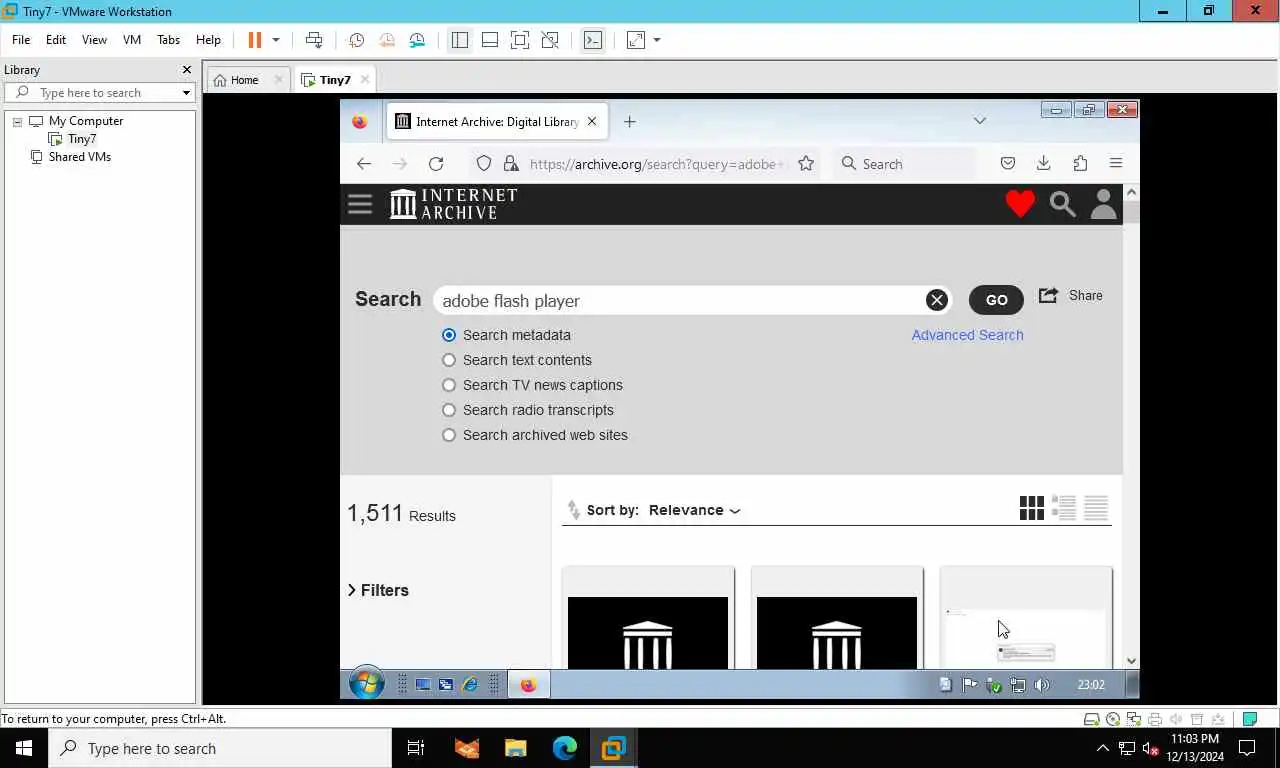The image size is (1280, 768).
Task: Reload the Internet Archive page
Action: tap(436, 164)
